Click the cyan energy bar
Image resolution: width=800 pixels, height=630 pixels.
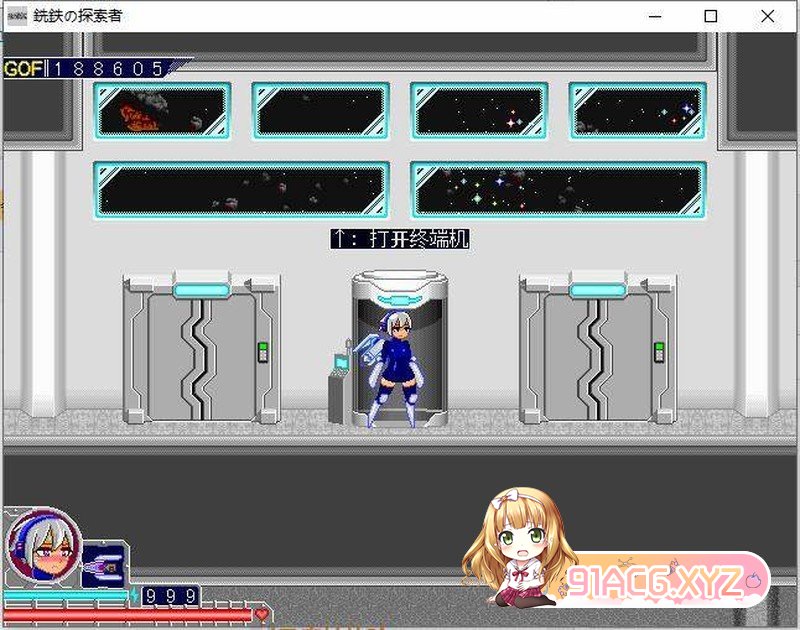[x=65, y=596]
